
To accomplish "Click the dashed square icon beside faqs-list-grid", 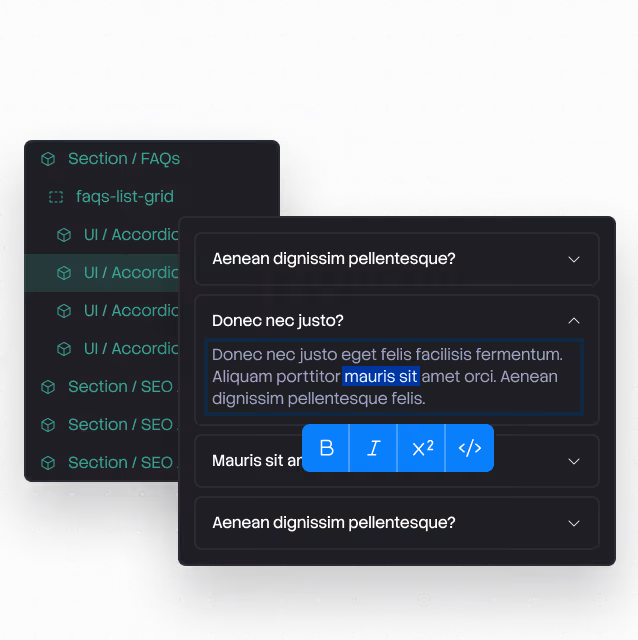I will [x=56, y=197].
